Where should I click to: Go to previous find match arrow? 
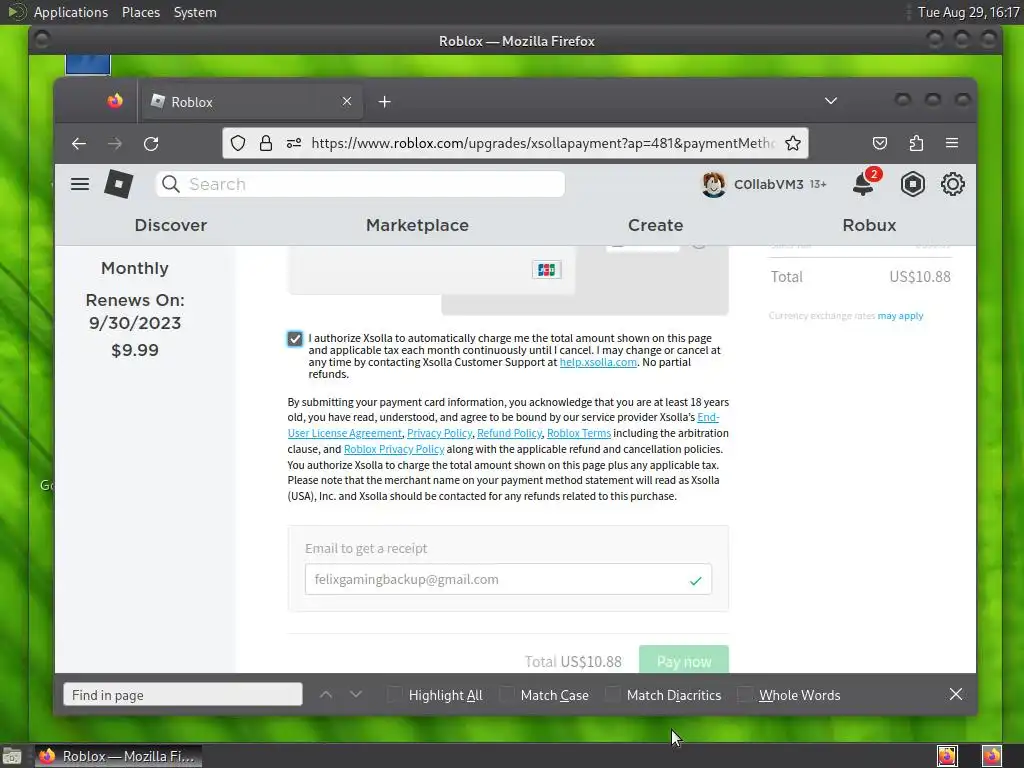[326, 694]
